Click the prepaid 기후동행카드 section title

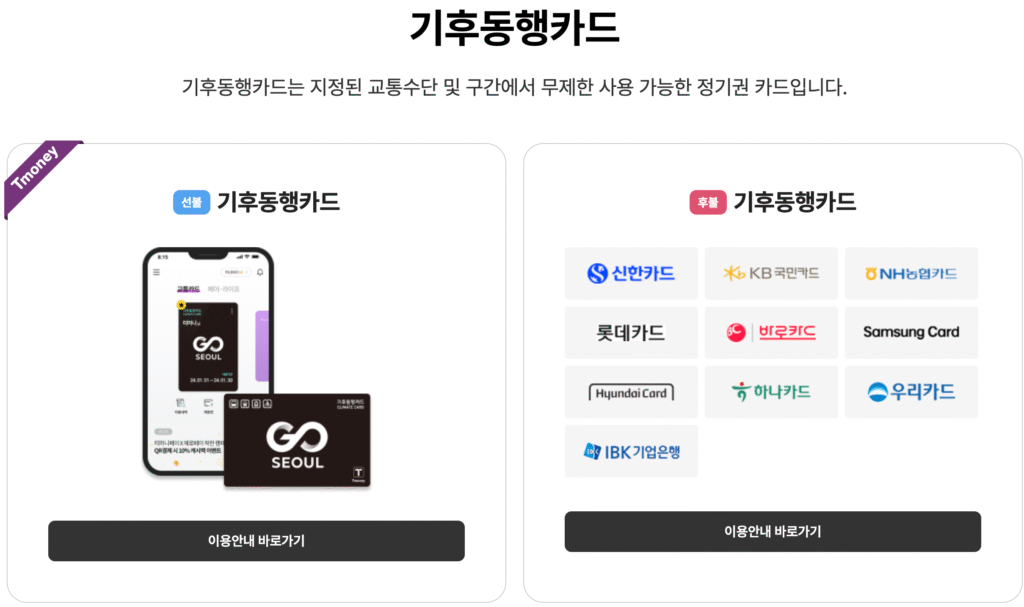(278, 202)
